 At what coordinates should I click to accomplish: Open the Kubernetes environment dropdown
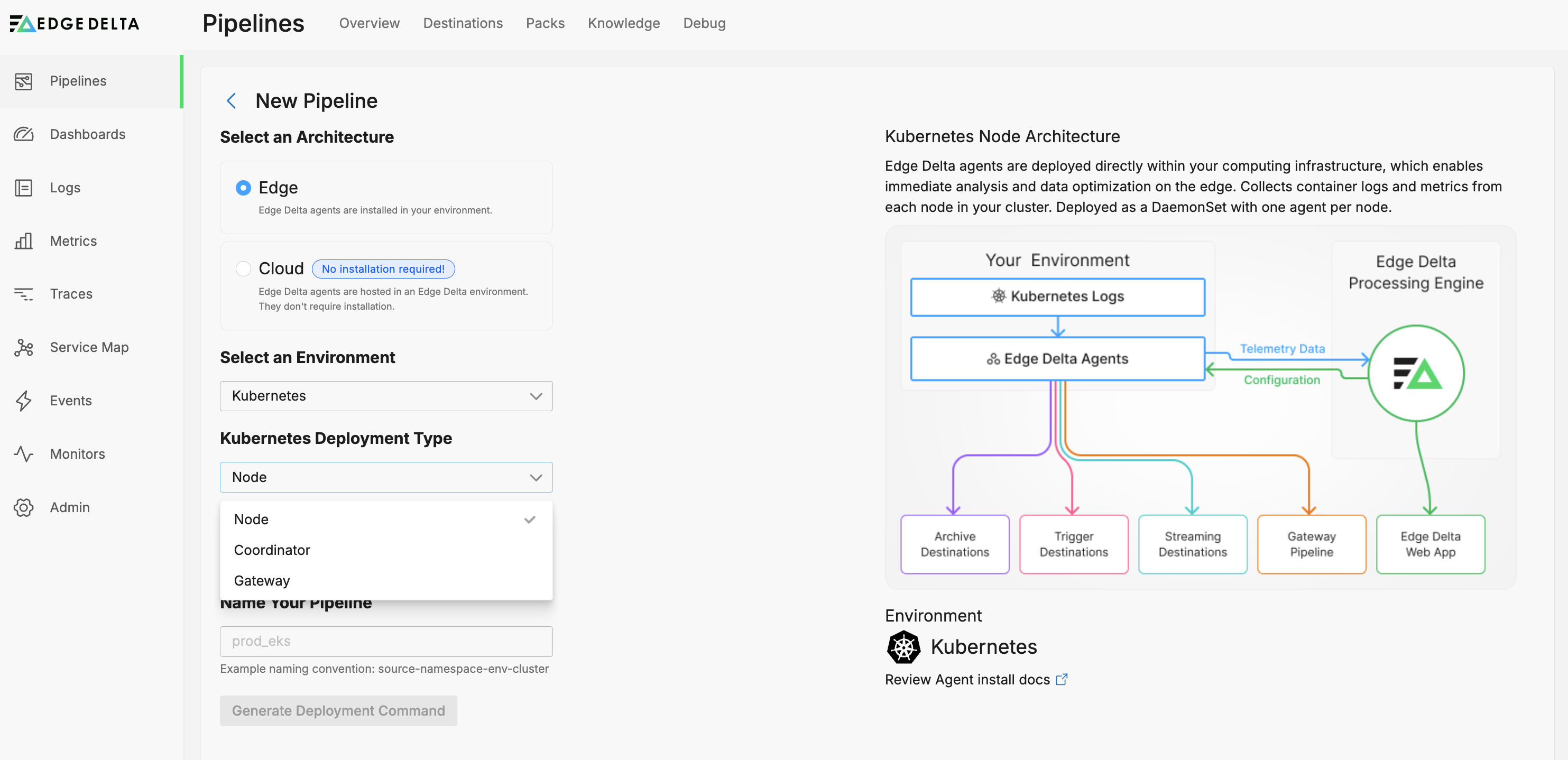pyautogui.click(x=386, y=396)
